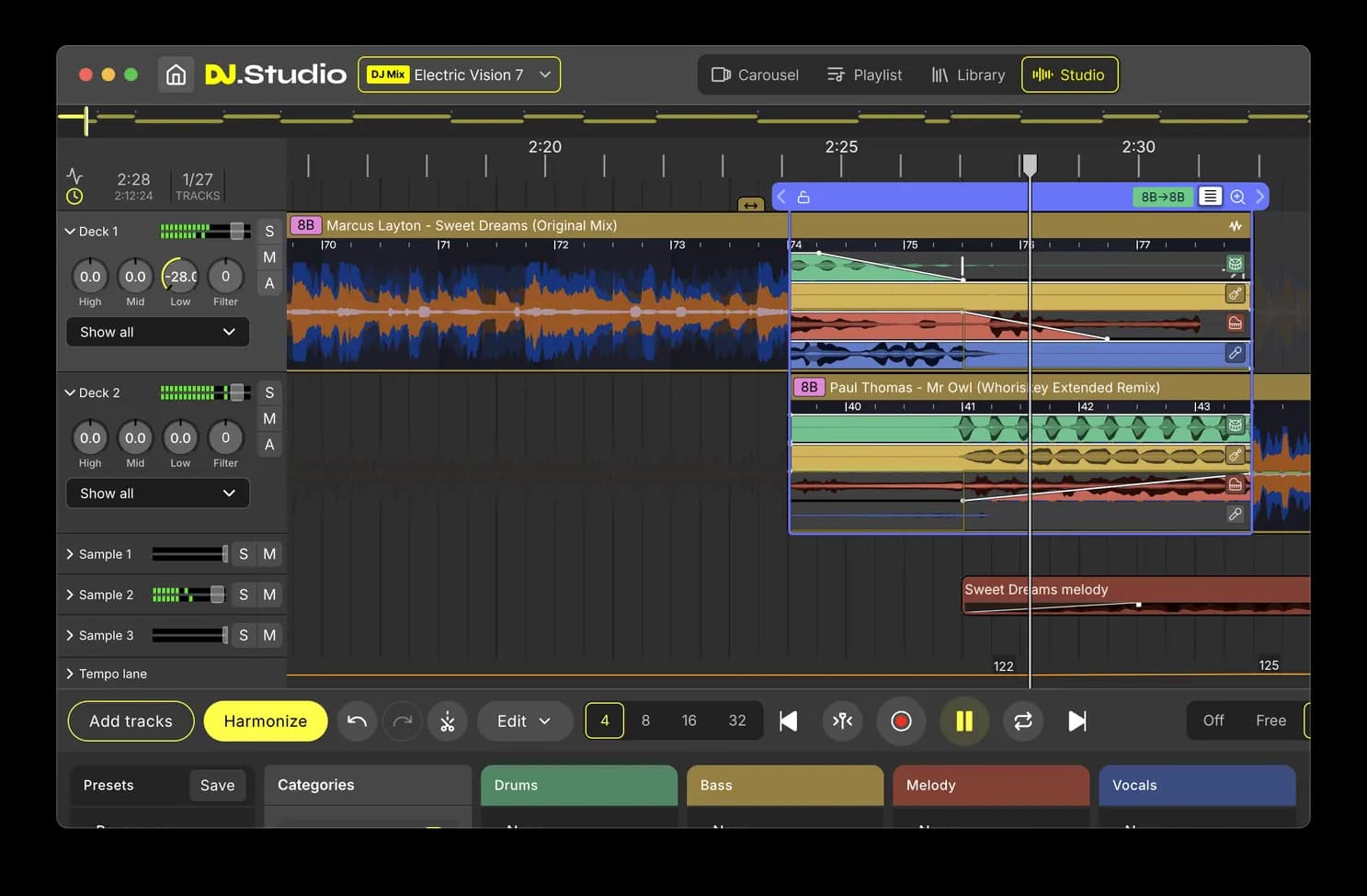The height and width of the screenshot is (896, 1367).
Task: Solo Deck 1
Action: (x=269, y=232)
